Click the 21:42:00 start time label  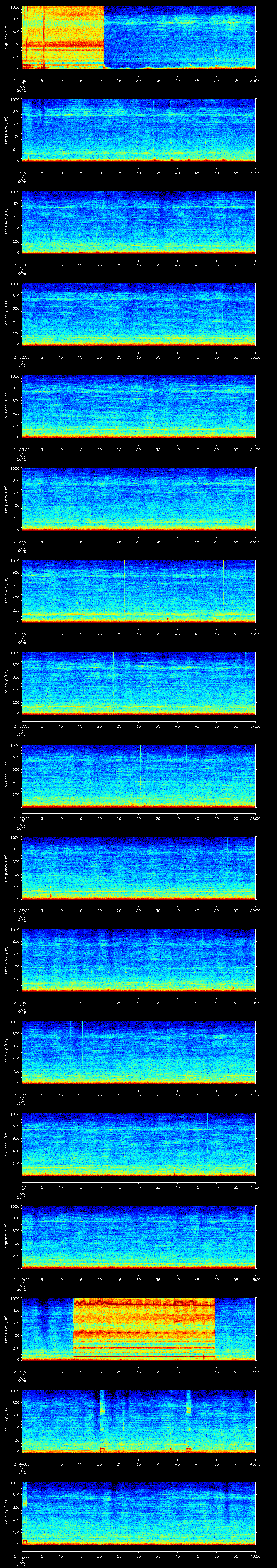[x=21, y=1279]
